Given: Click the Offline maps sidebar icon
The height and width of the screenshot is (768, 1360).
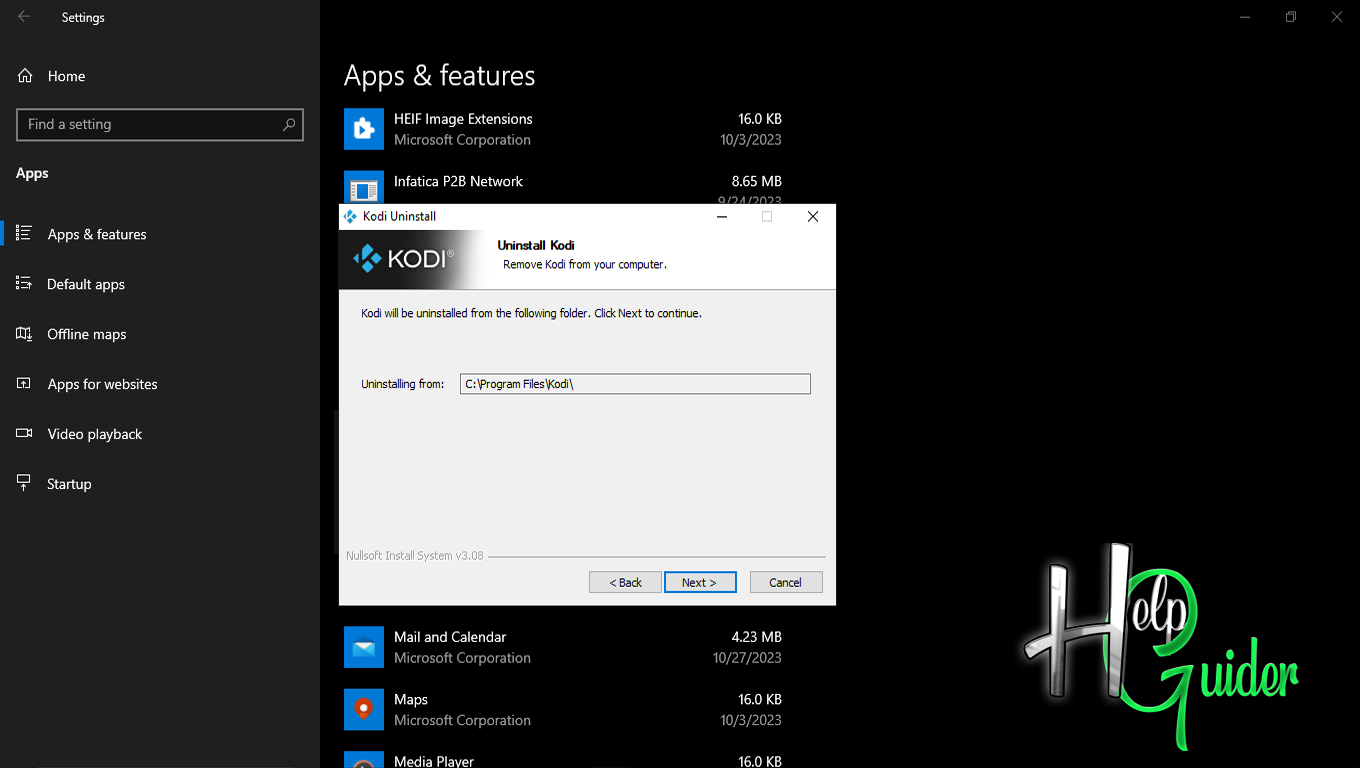Looking at the screenshot, I should 24,333.
